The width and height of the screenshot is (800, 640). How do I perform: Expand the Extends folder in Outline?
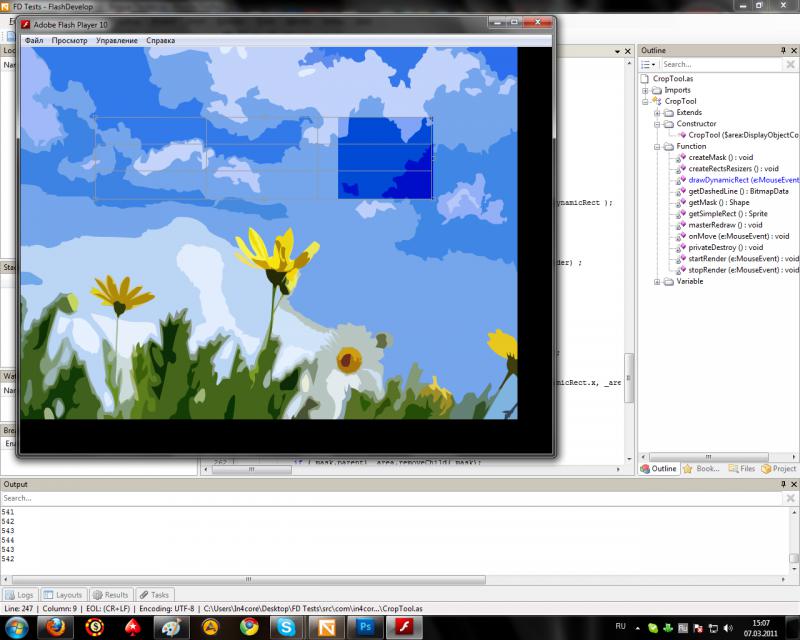pos(657,113)
